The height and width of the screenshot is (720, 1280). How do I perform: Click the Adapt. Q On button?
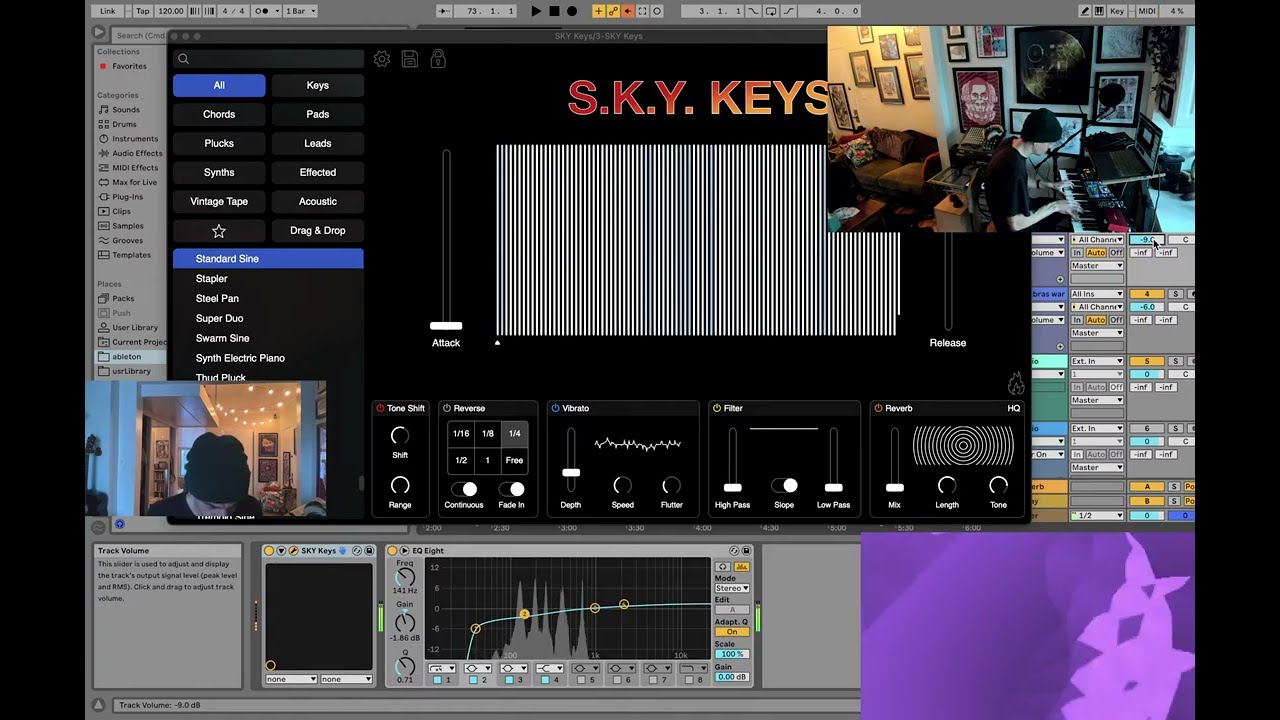[x=732, y=632]
